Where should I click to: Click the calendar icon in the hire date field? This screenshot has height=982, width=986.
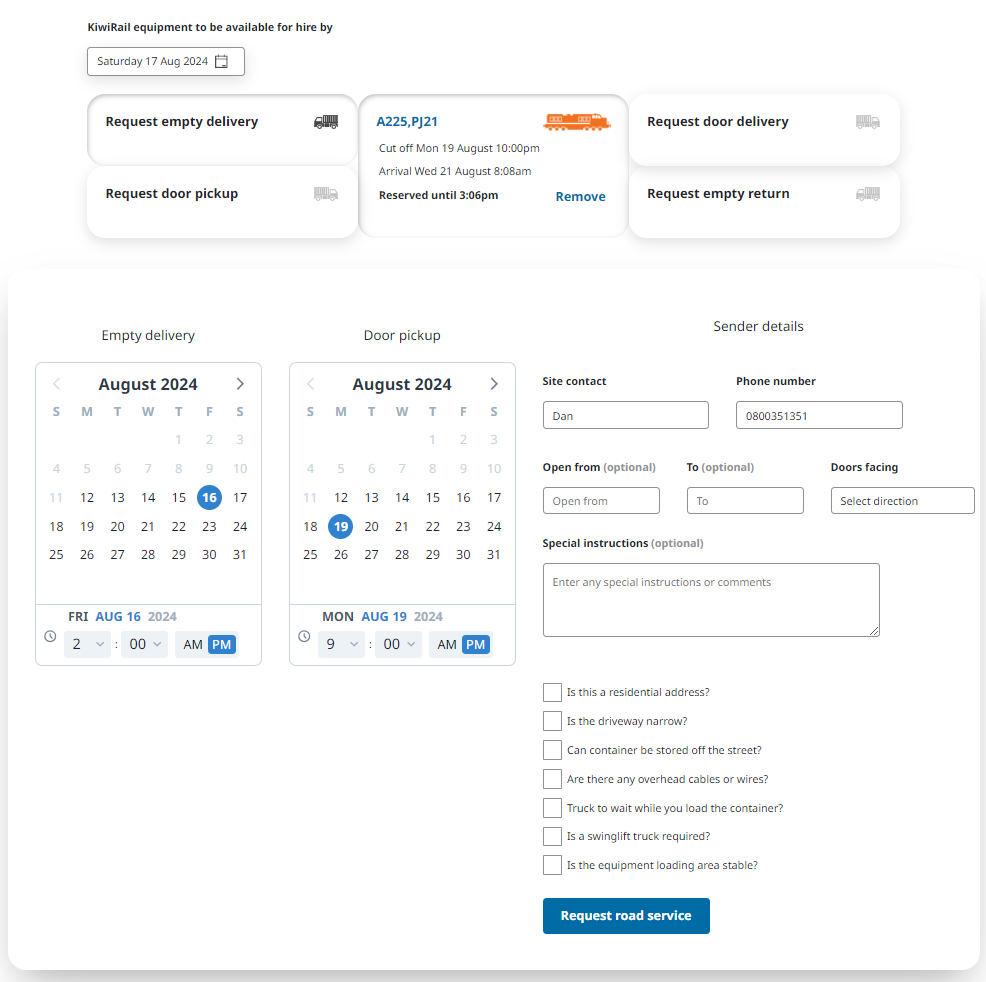[x=222, y=62]
